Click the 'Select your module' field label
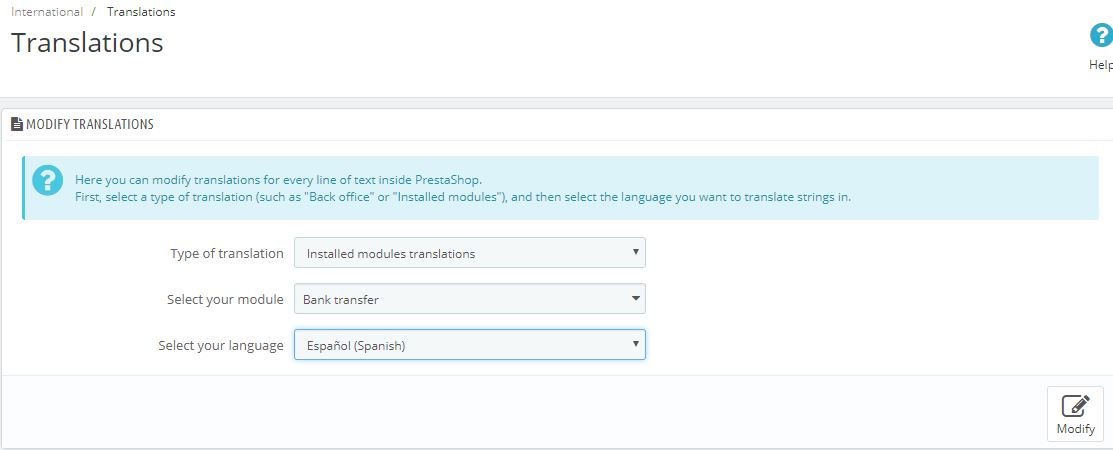 coord(225,299)
